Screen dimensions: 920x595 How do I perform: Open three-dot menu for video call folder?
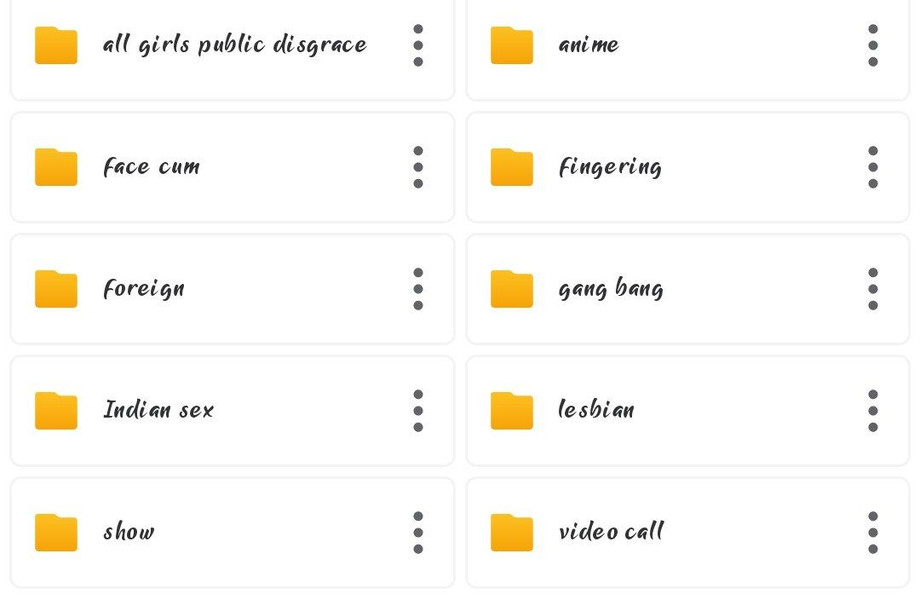click(x=873, y=532)
